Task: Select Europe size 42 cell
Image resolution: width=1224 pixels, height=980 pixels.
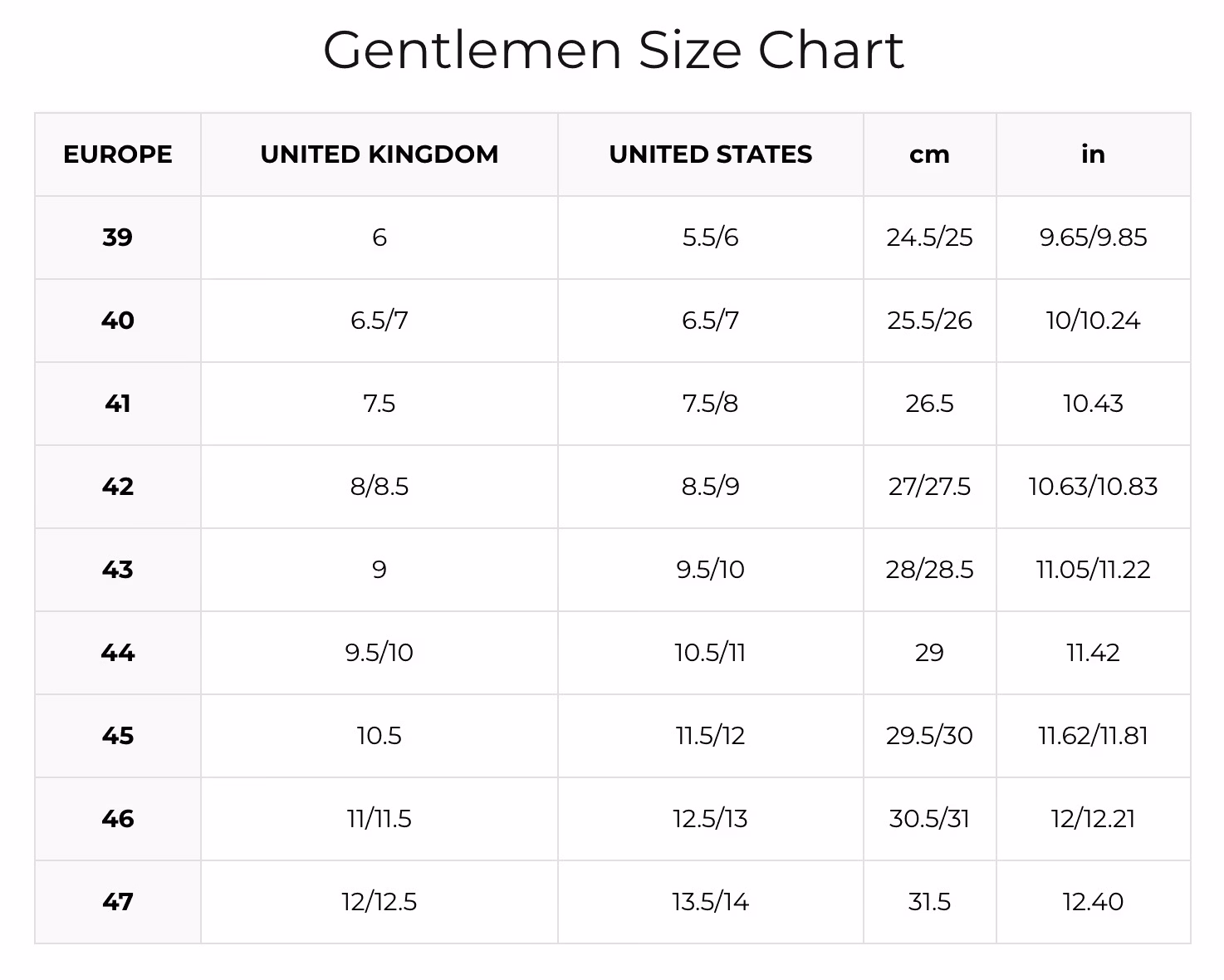Action: (118, 487)
